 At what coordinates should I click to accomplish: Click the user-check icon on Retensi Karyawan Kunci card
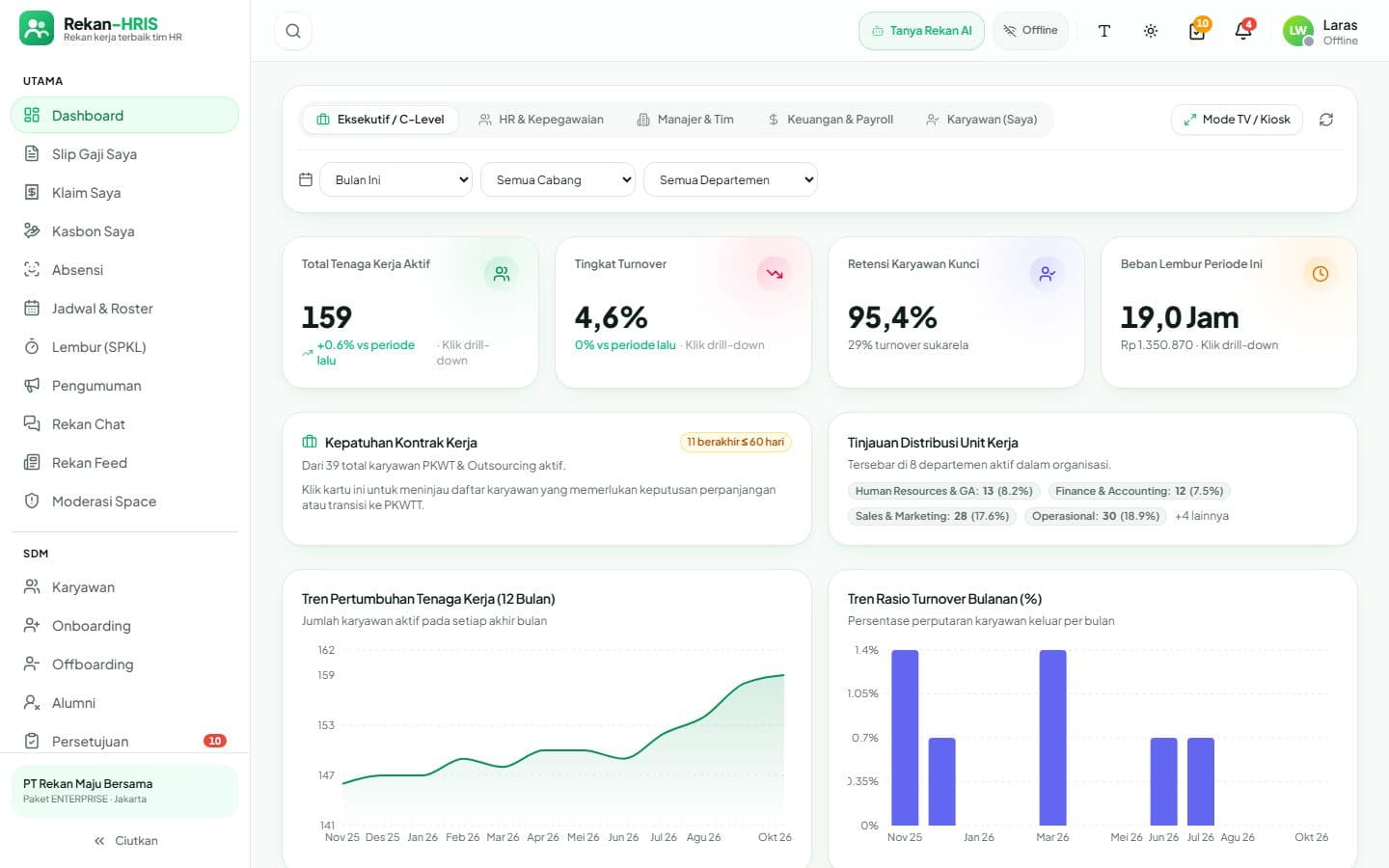(1048, 274)
